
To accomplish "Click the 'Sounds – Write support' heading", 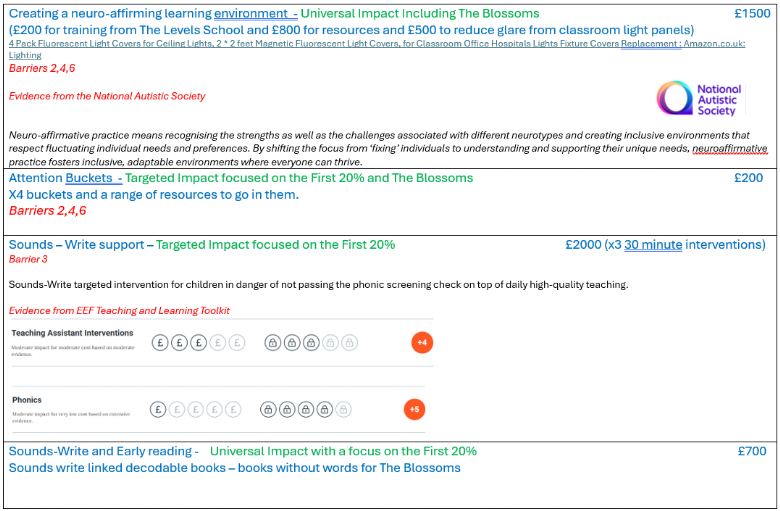I will [x=76, y=245].
